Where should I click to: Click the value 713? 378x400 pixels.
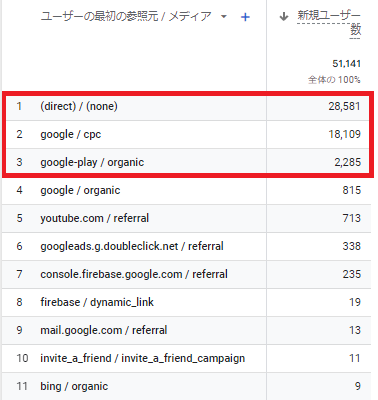click(352, 218)
